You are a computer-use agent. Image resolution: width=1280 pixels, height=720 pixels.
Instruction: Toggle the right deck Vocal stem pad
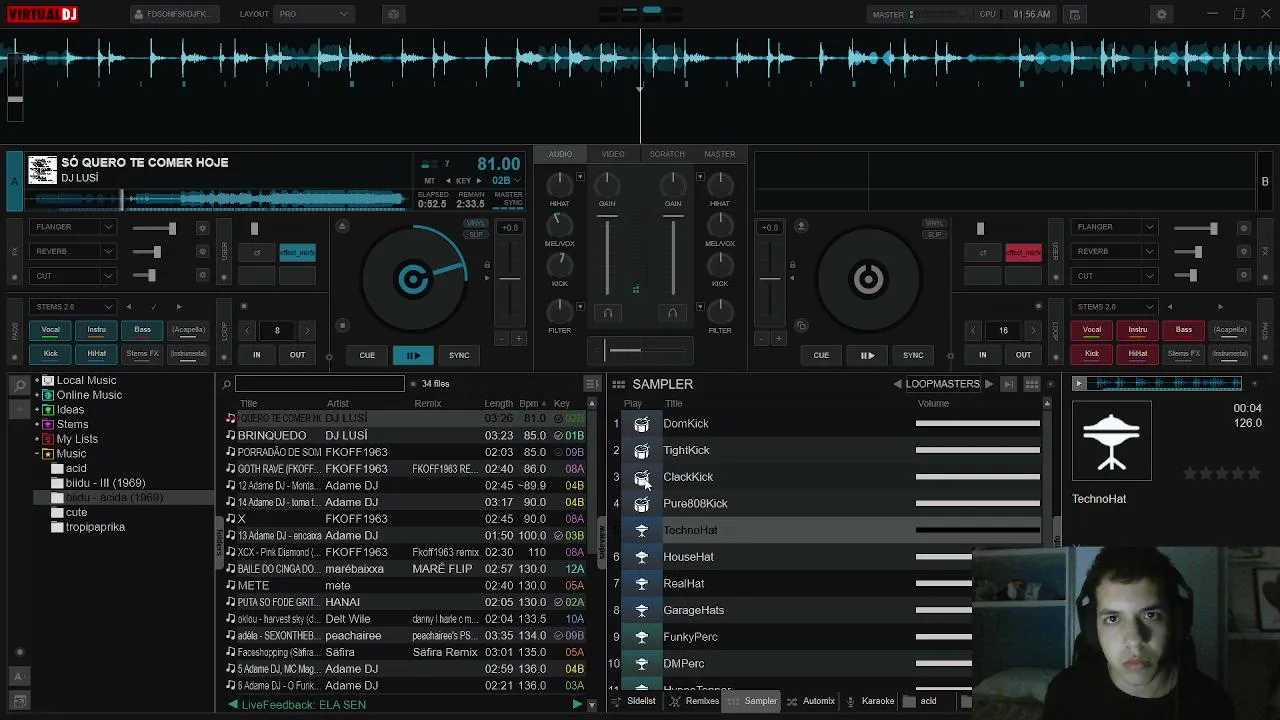1092,330
